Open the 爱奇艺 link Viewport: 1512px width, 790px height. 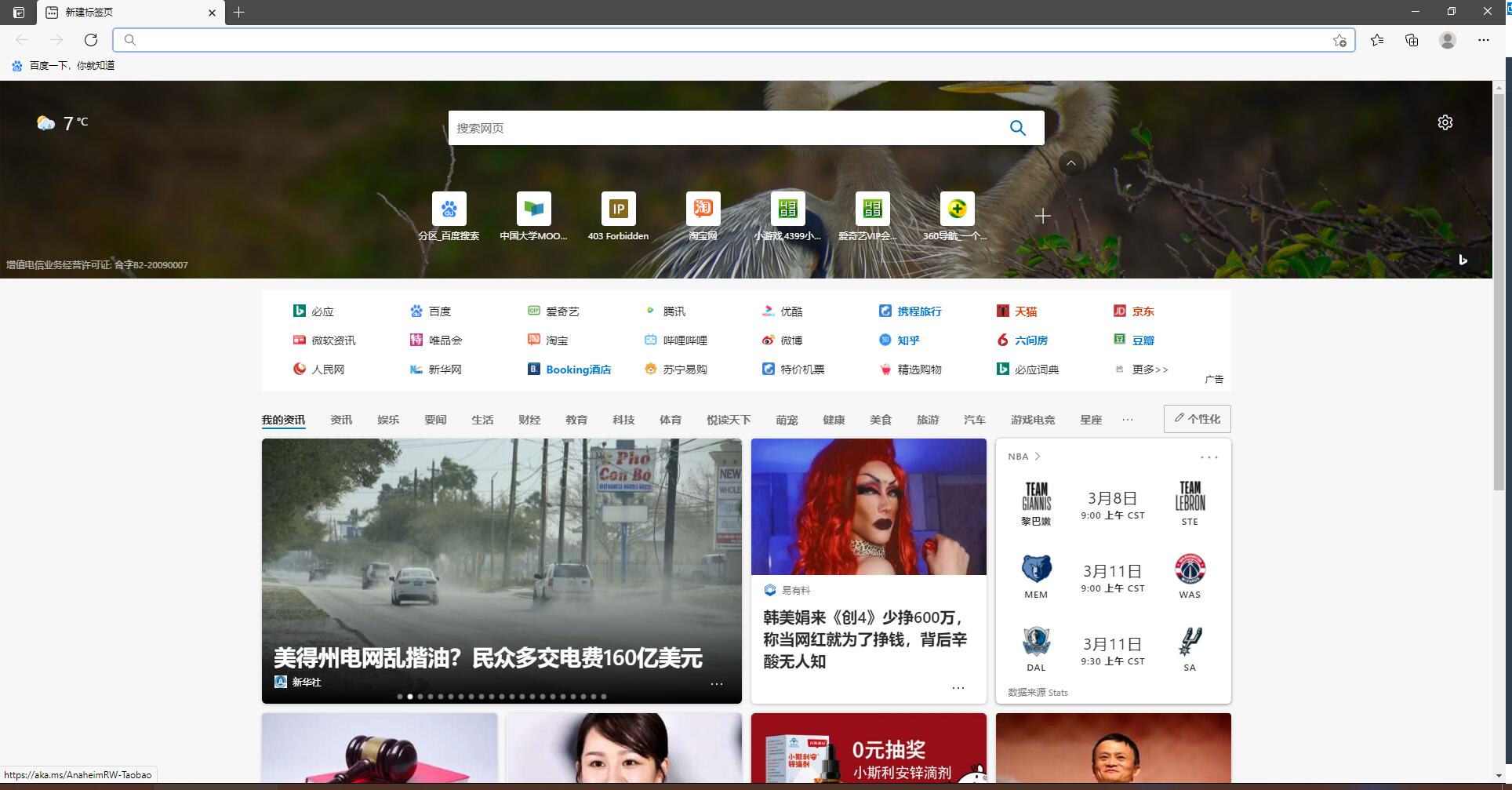[x=553, y=311]
